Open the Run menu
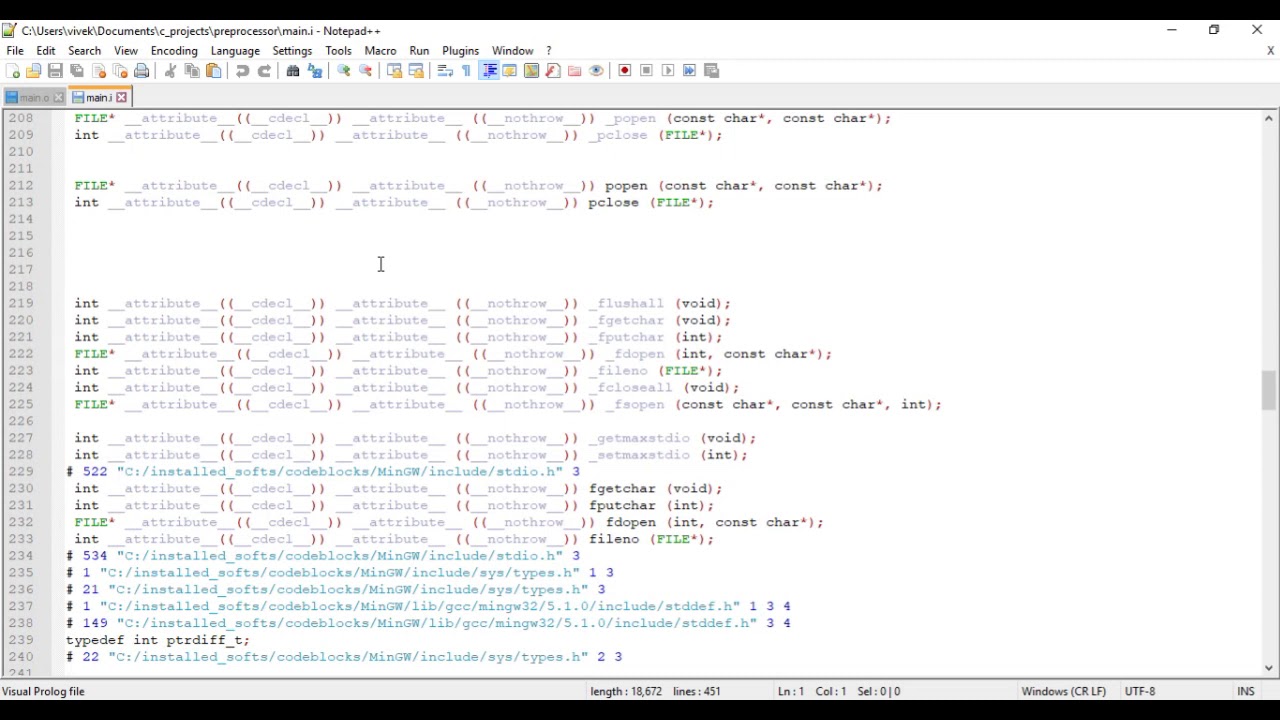The image size is (1280, 720). 419,51
